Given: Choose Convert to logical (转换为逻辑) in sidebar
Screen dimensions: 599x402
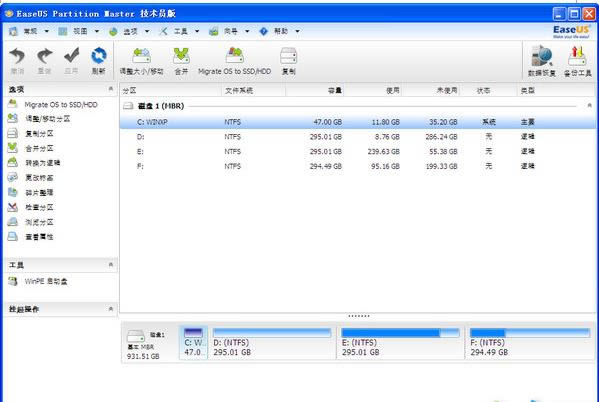Looking at the screenshot, I should [34, 163].
